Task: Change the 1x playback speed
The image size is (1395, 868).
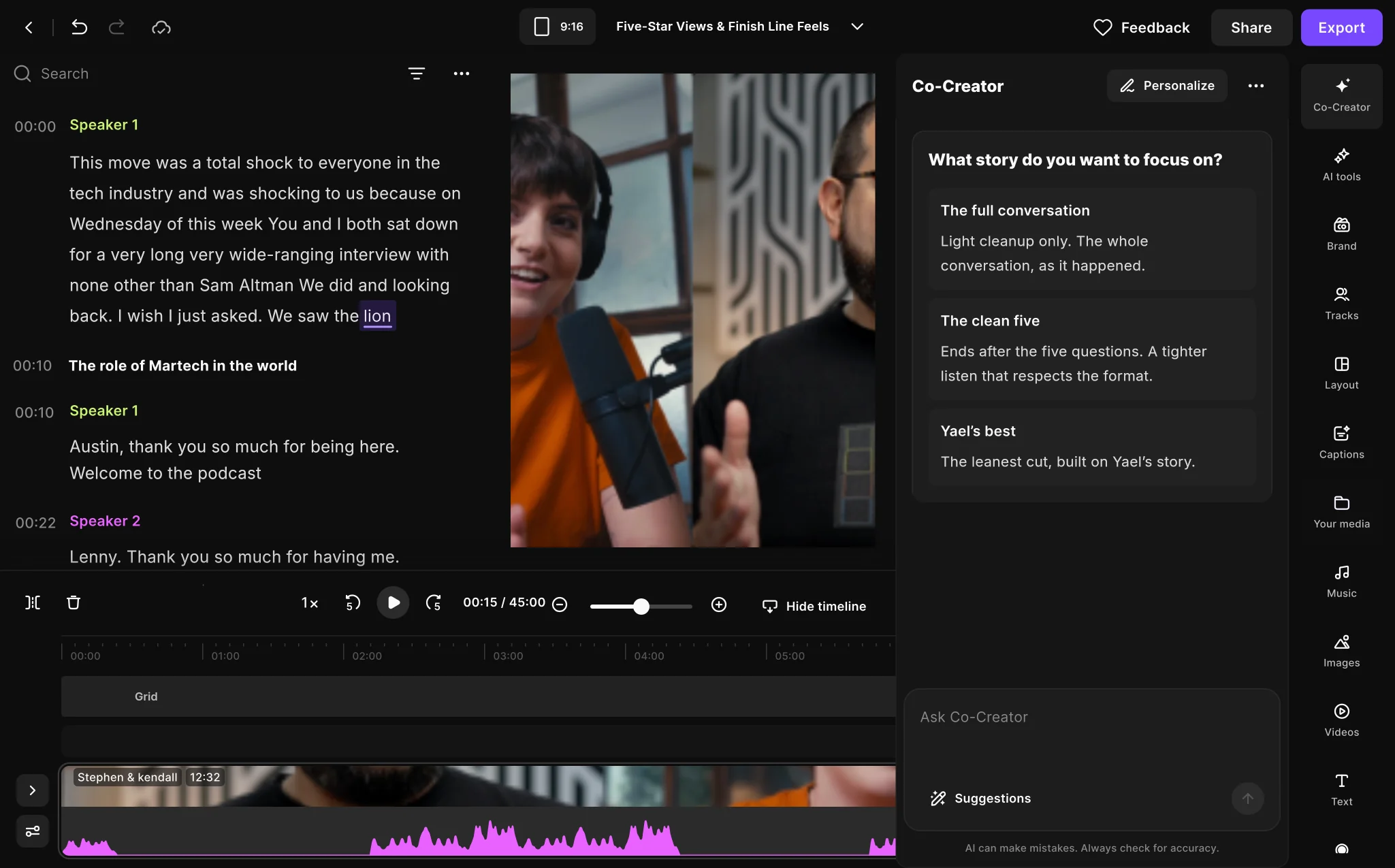Action: click(310, 603)
